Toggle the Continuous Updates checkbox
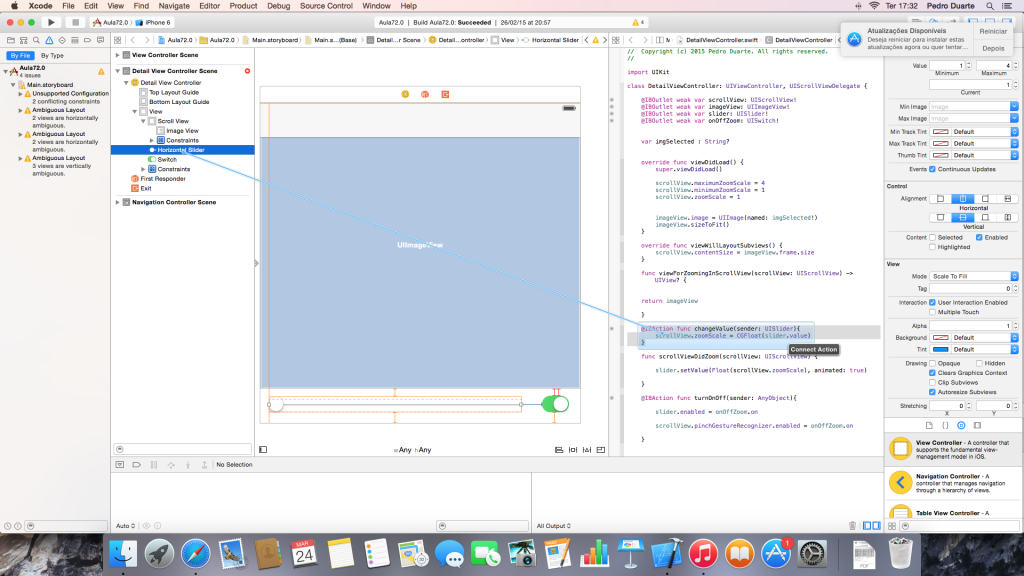This screenshot has height=576, width=1024. click(x=932, y=169)
